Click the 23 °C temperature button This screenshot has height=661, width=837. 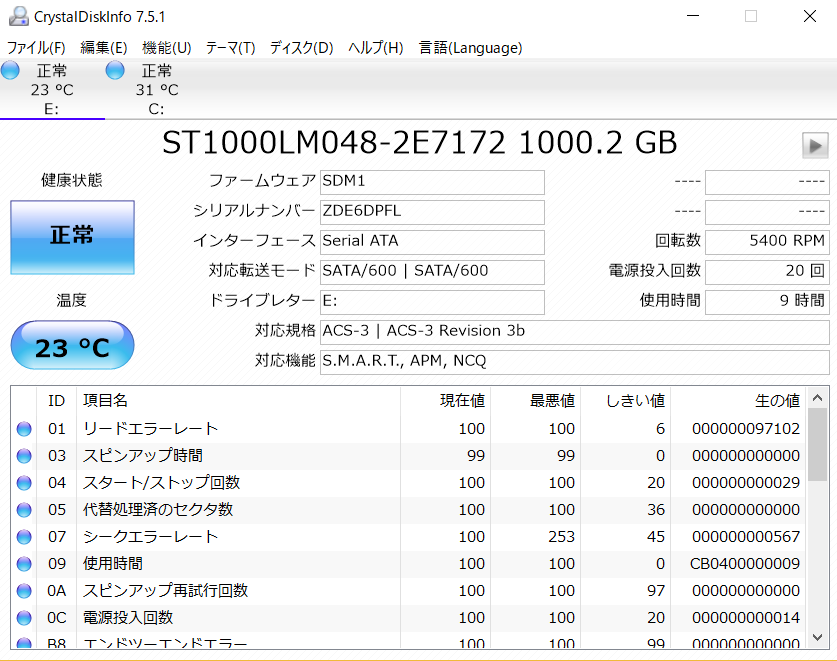click(x=72, y=345)
